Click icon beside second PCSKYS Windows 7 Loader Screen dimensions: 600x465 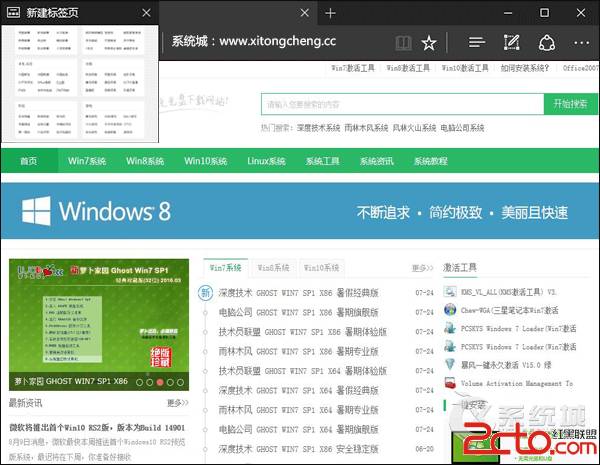tap(450, 346)
